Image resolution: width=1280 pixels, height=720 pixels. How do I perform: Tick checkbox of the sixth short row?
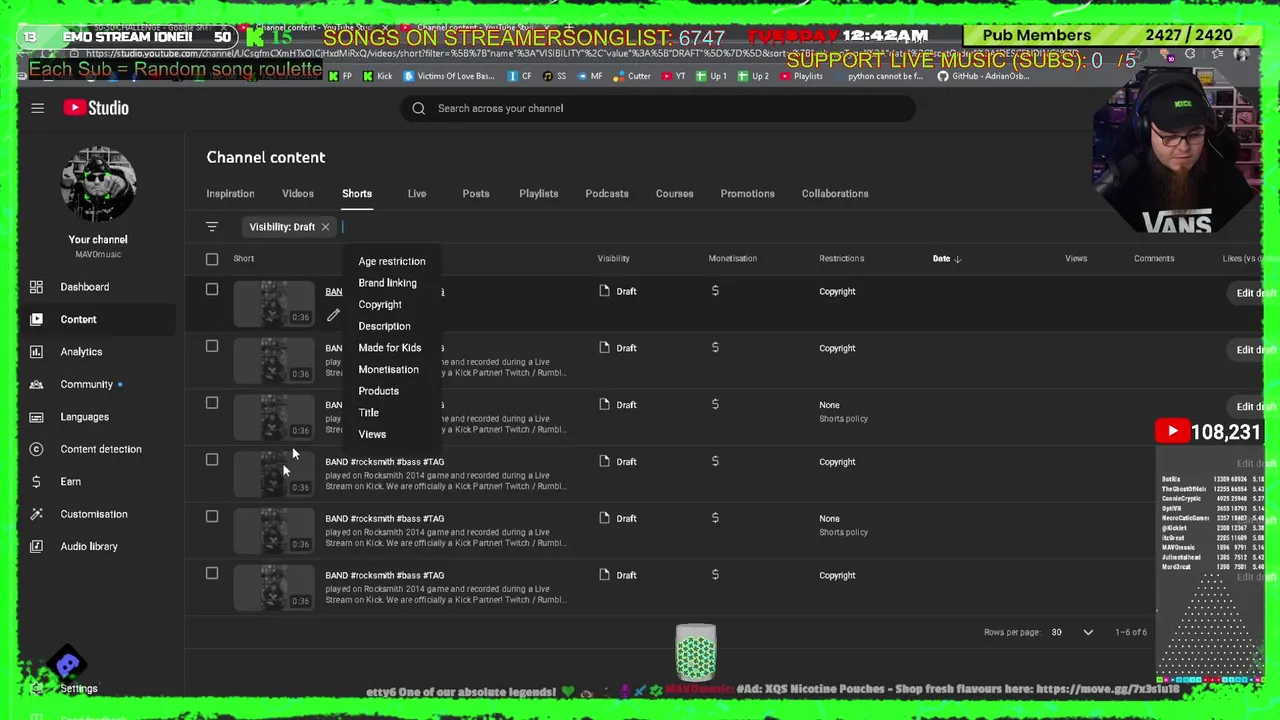pos(212,574)
